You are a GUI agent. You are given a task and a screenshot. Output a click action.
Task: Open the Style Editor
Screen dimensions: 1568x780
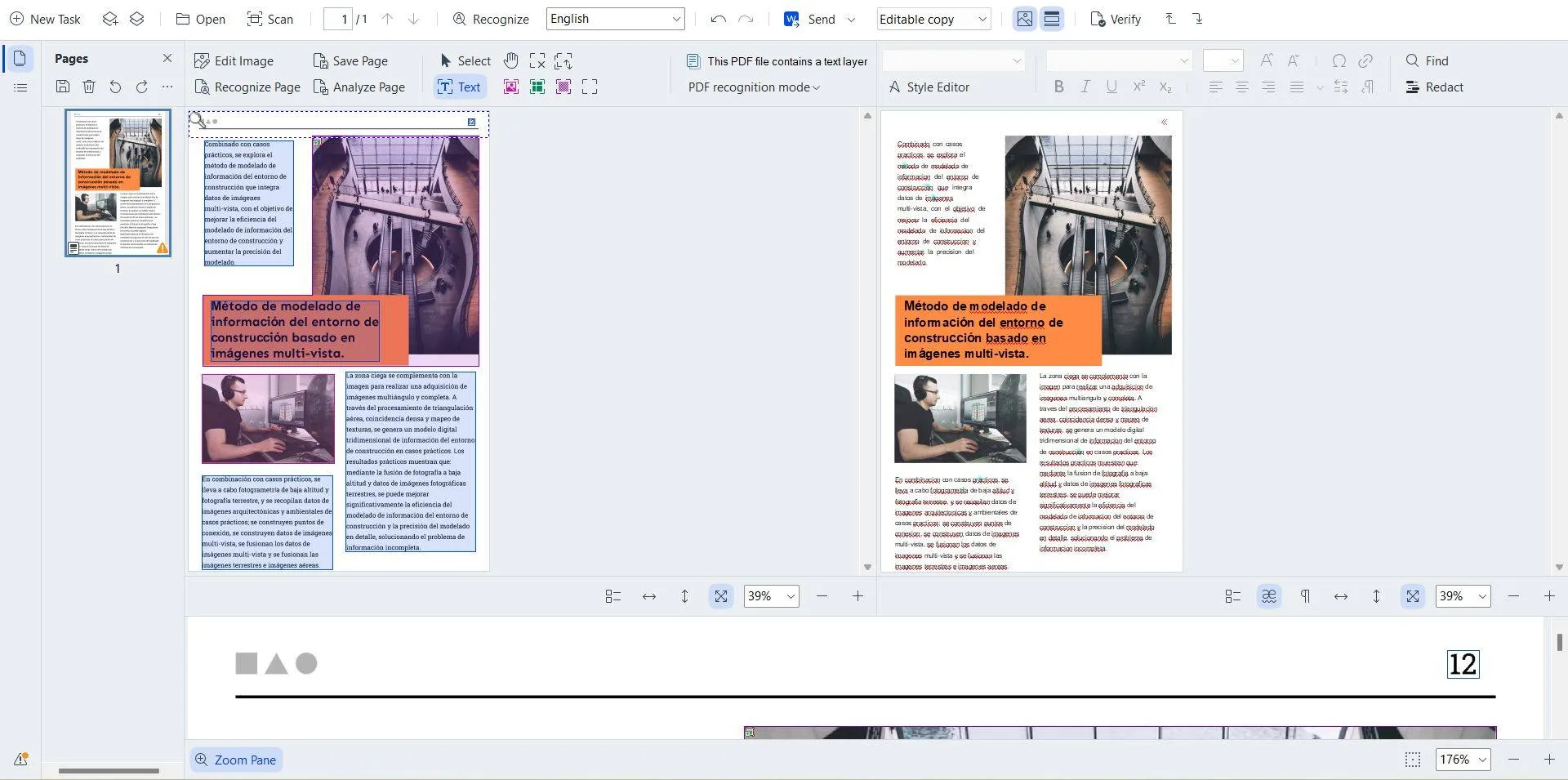[929, 87]
